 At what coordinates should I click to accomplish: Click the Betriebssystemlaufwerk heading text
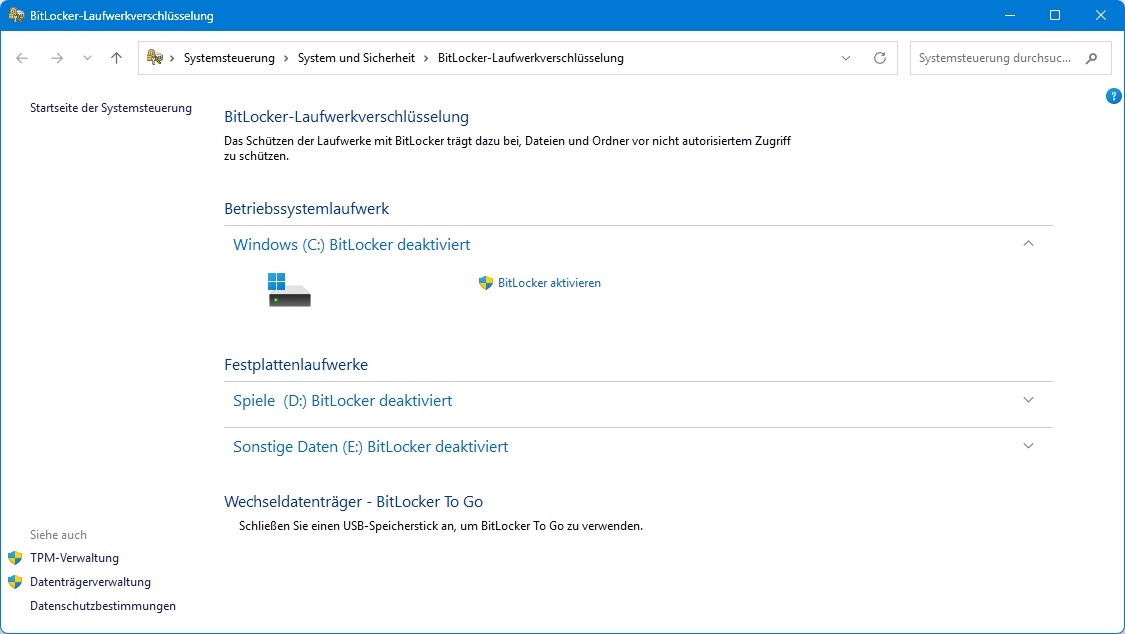[306, 209]
